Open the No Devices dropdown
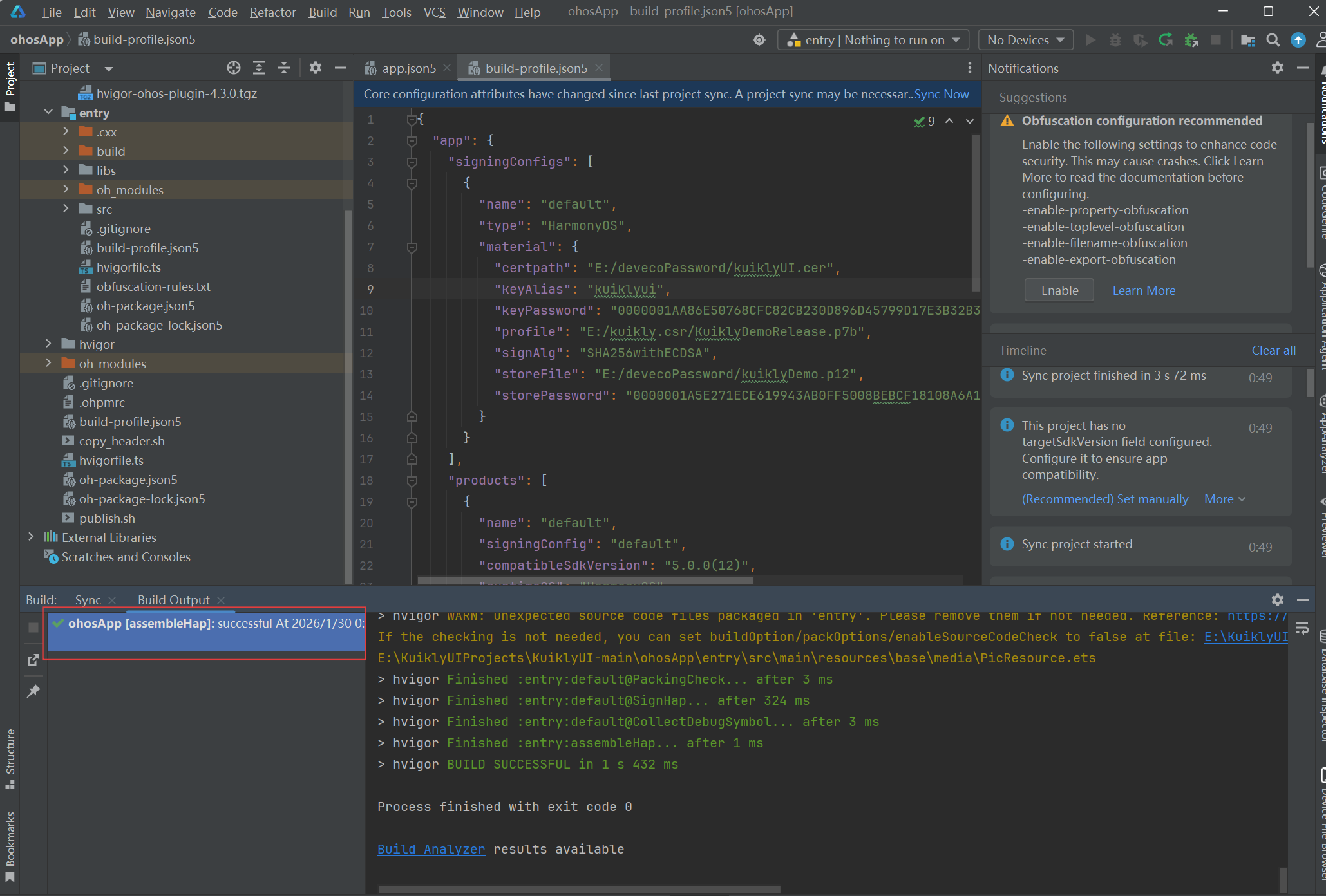This screenshot has width=1326, height=896. coord(1025,40)
